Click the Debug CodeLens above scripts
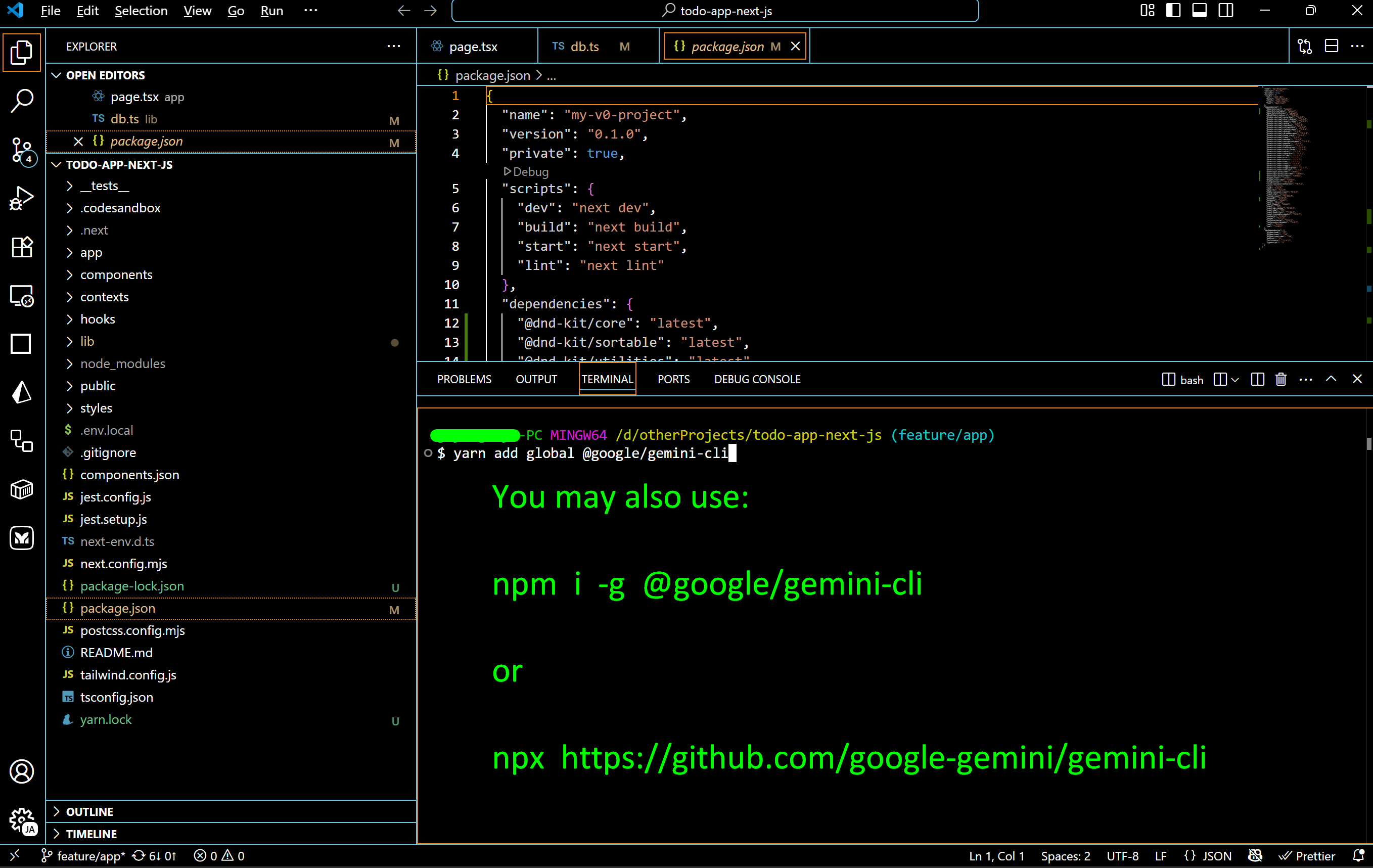The width and height of the screenshot is (1373, 868). (x=526, y=172)
